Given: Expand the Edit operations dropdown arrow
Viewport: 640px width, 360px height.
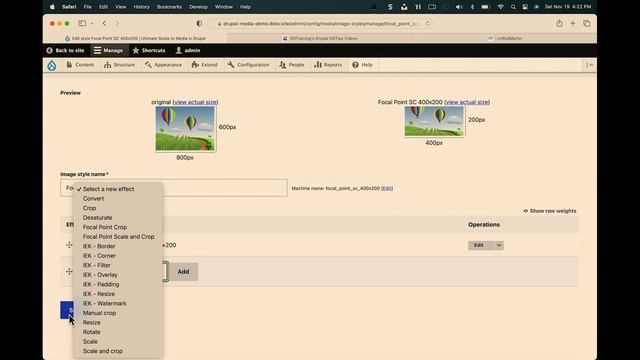Looking at the screenshot, I should click(499, 245).
